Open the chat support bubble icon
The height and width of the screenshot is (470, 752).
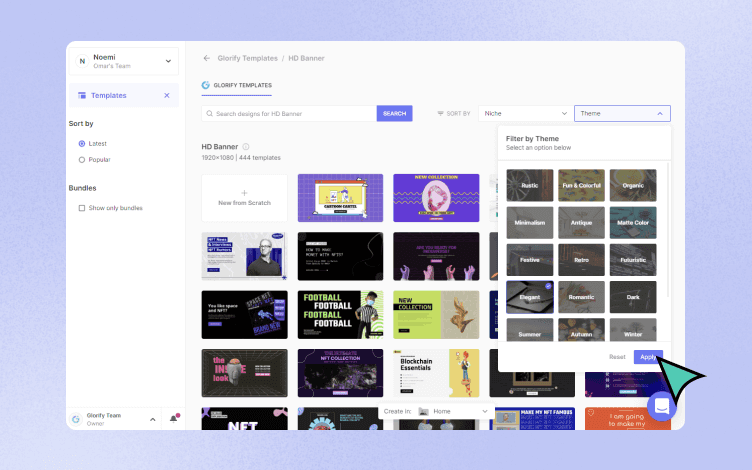pyautogui.click(x=662, y=407)
